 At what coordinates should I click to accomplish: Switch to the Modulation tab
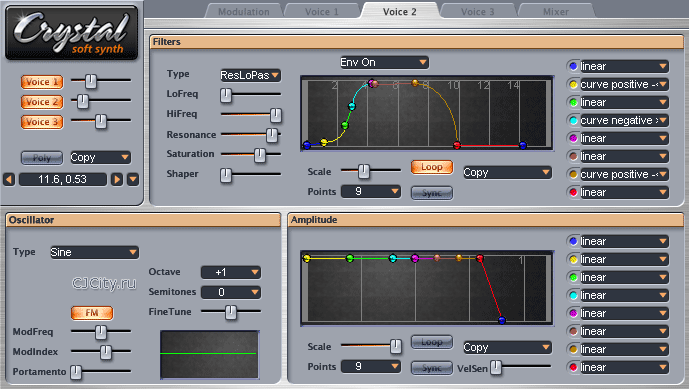tap(244, 11)
